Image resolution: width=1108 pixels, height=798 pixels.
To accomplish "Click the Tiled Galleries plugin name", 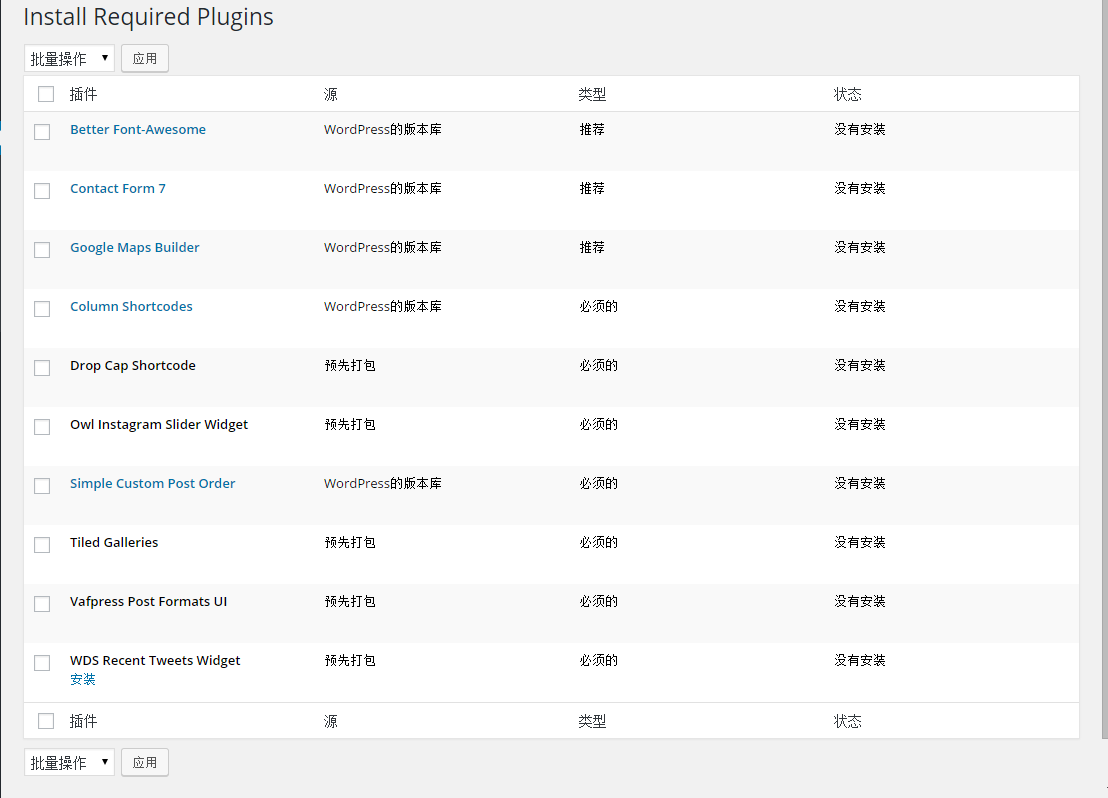I will 114,542.
